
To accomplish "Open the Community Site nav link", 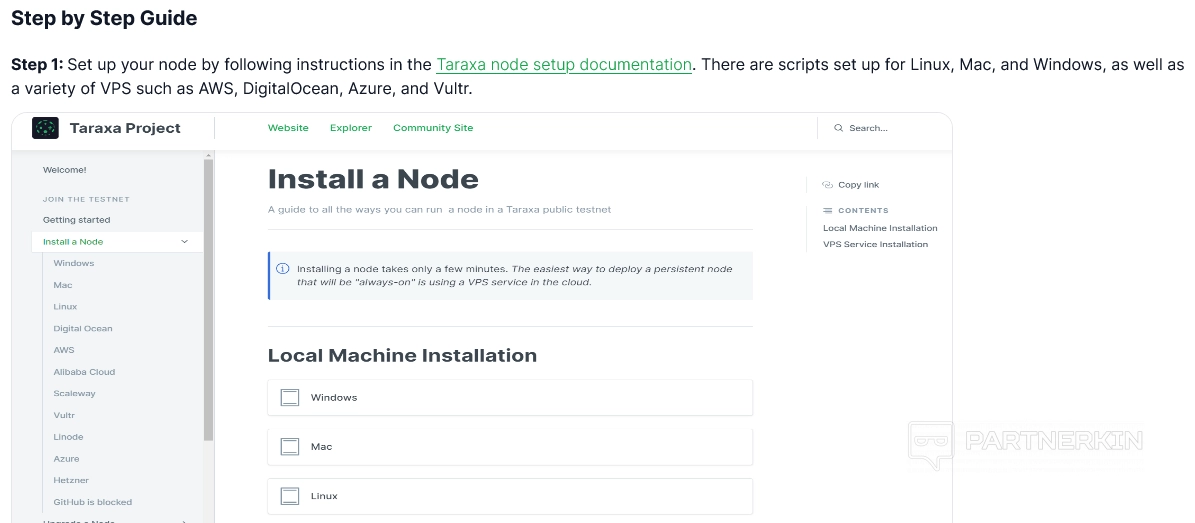I will (x=433, y=128).
